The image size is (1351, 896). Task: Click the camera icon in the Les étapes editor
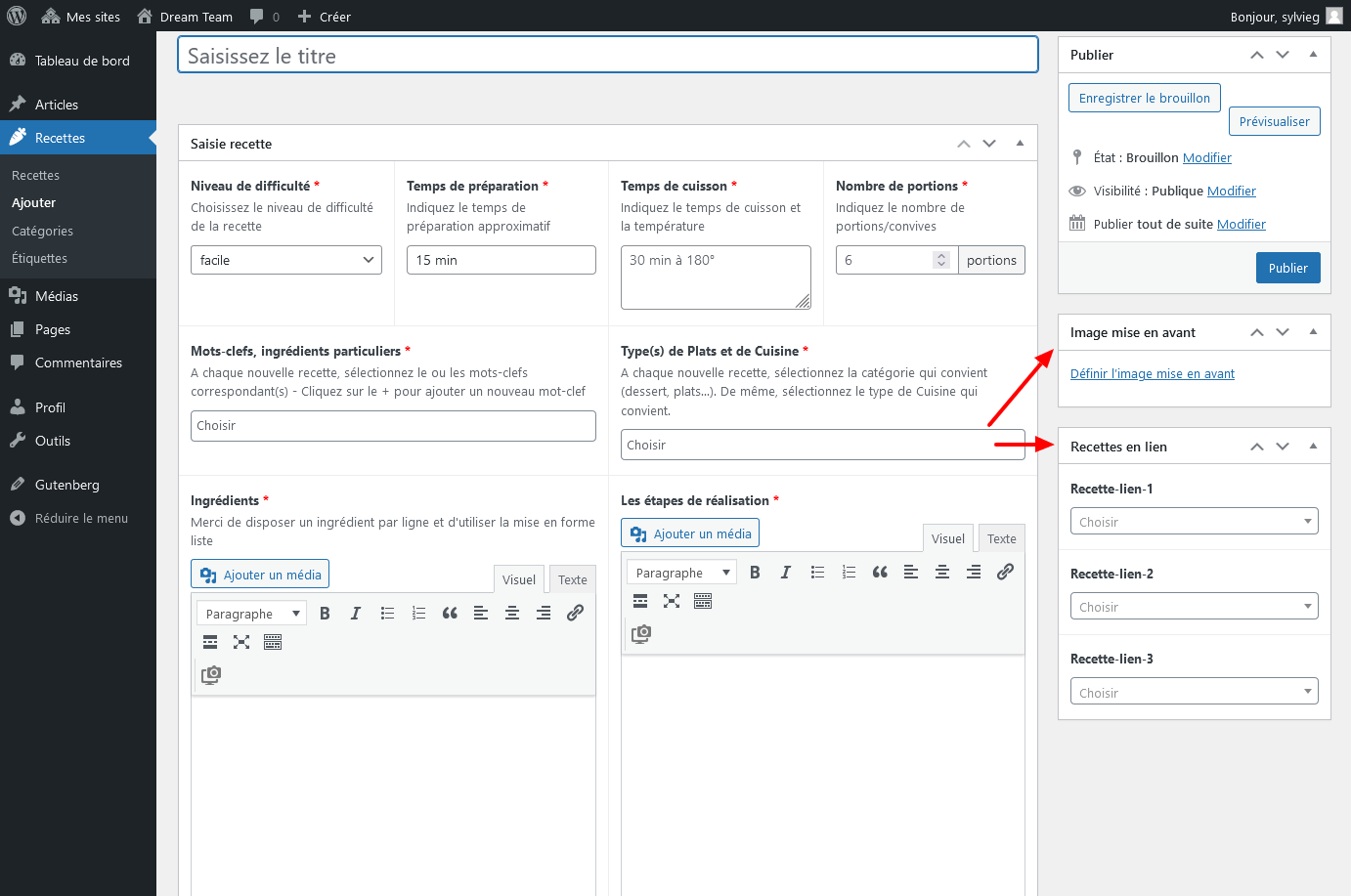point(641,633)
